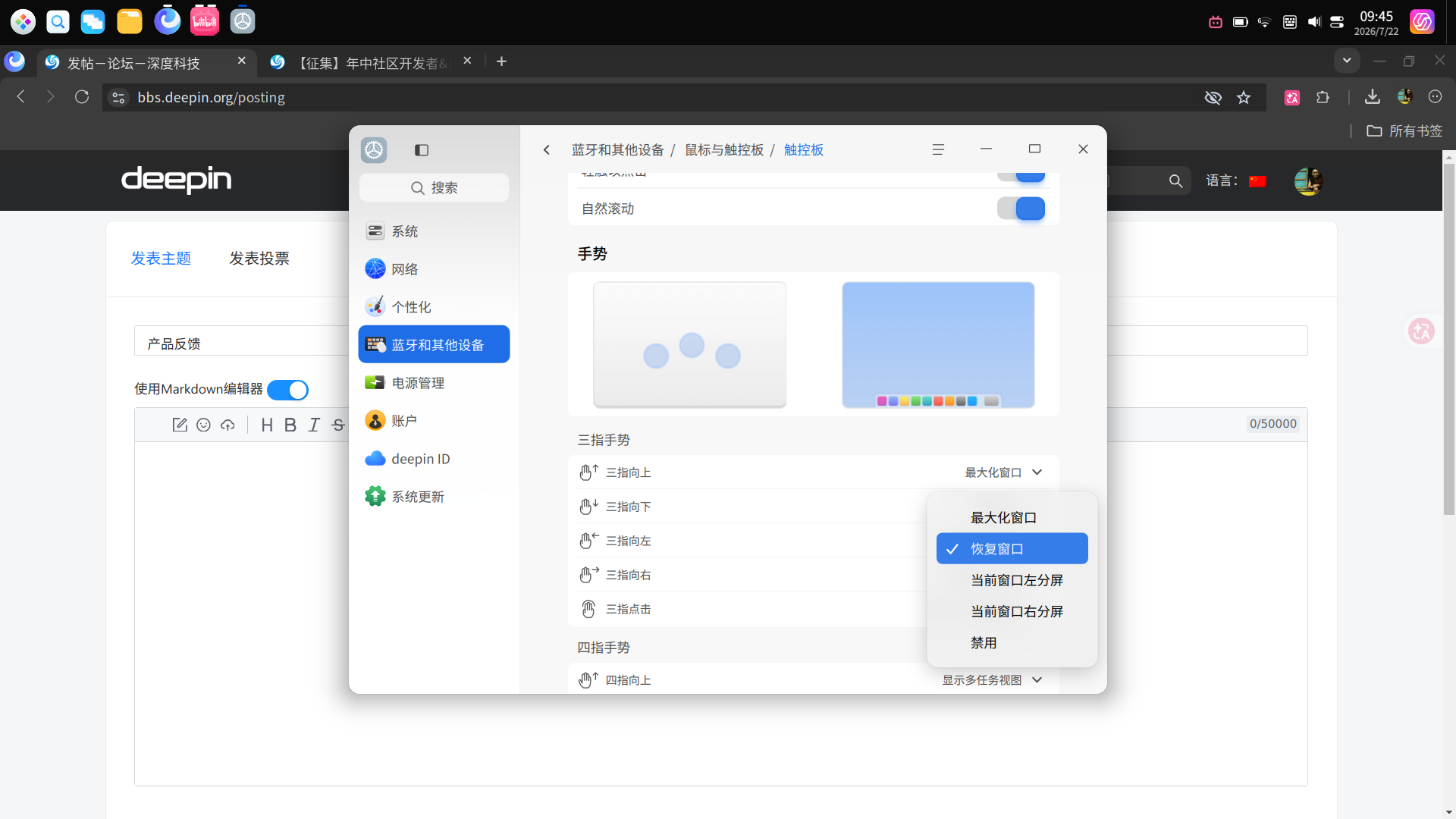Open user avatar on deepin forum
The image size is (1456, 819).
(1309, 181)
